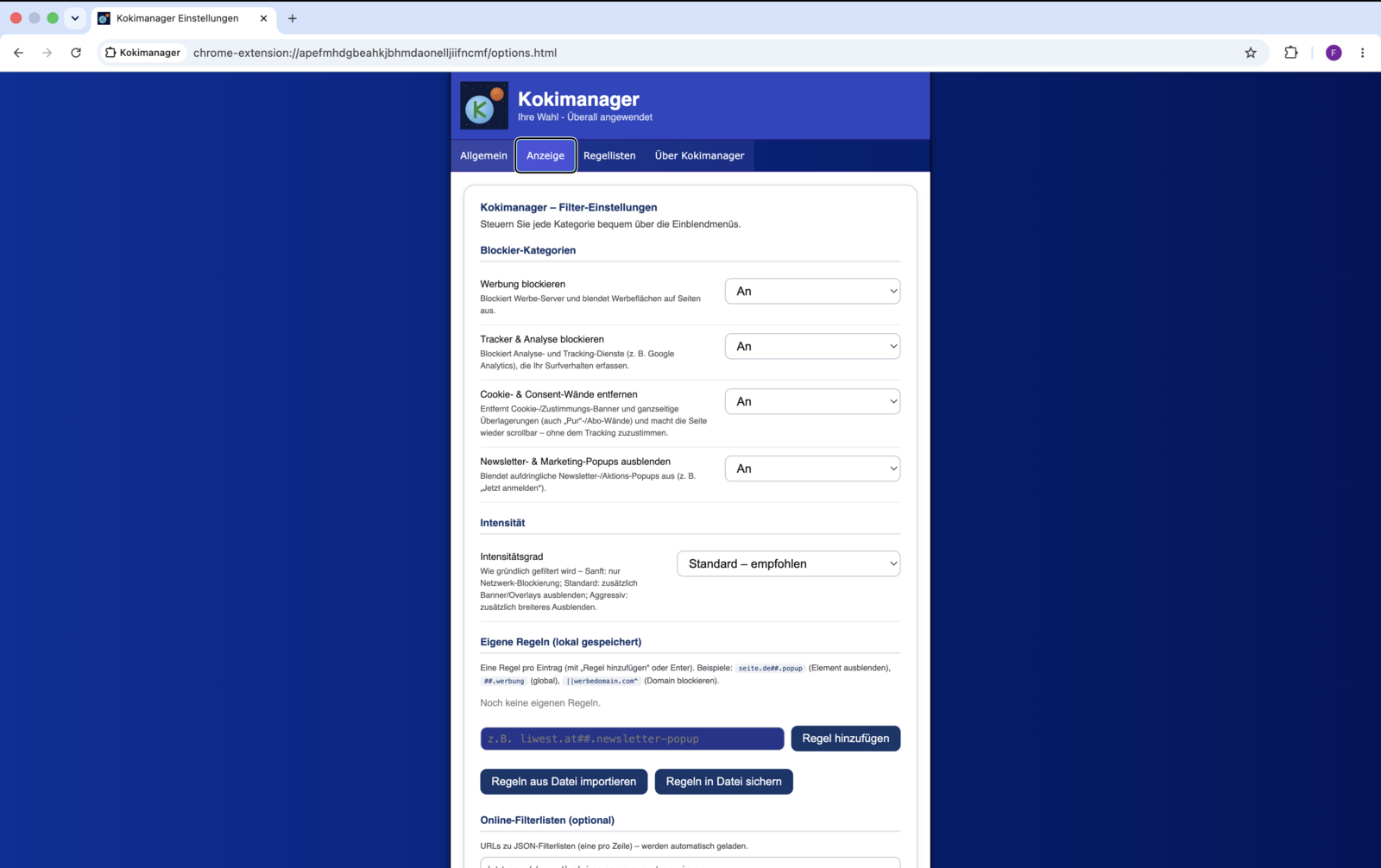Click Regeln aus Datei importieren
This screenshot has width=1381, height=868.
pyautogui.click(x=564, y=782)
